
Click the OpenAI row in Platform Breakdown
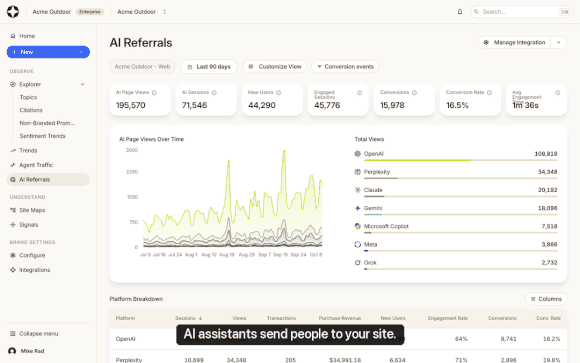[x=338, y=339]
